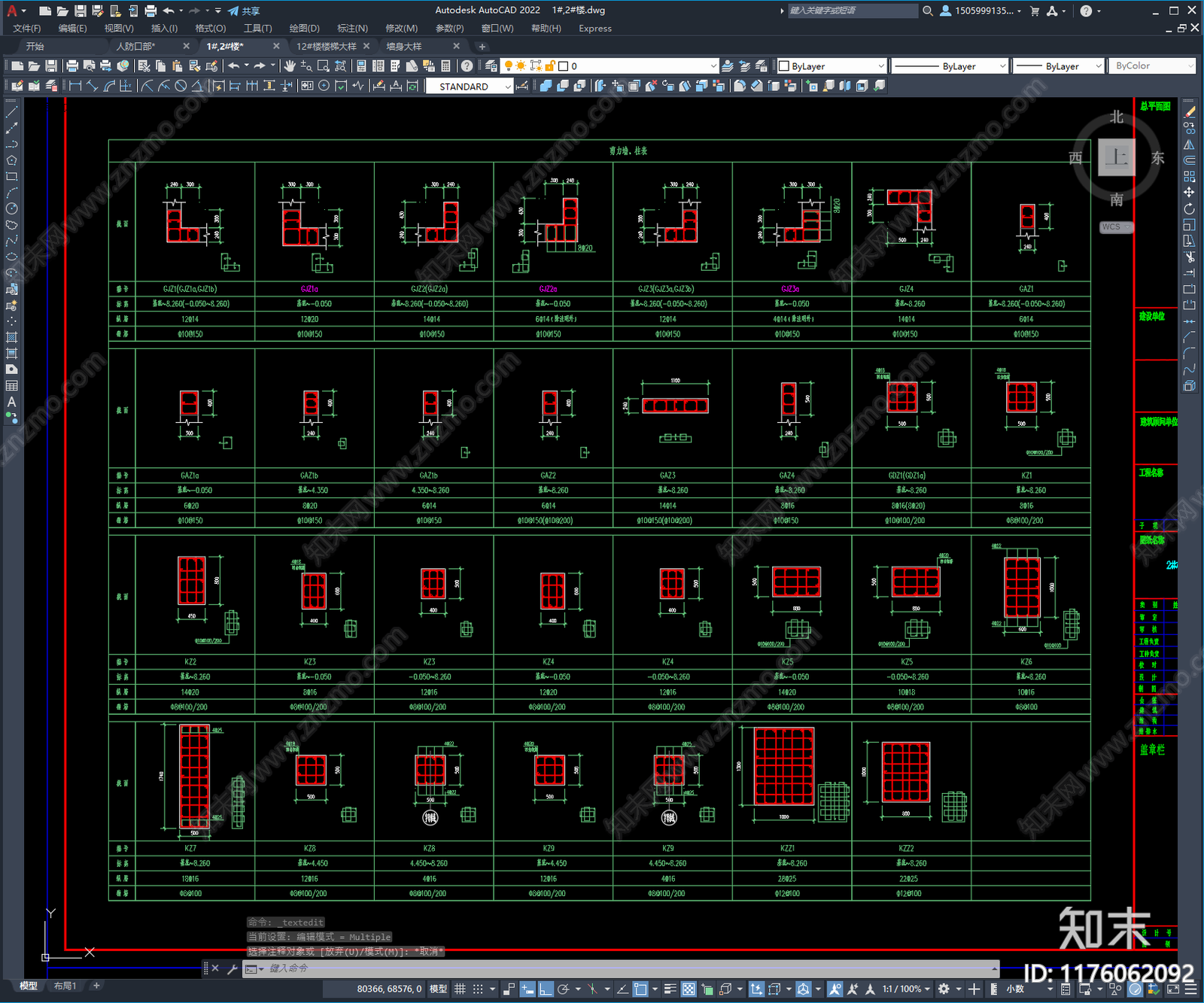Open the Help question mark in standard toolbar
The image size is (1204, 1003).
467,66
